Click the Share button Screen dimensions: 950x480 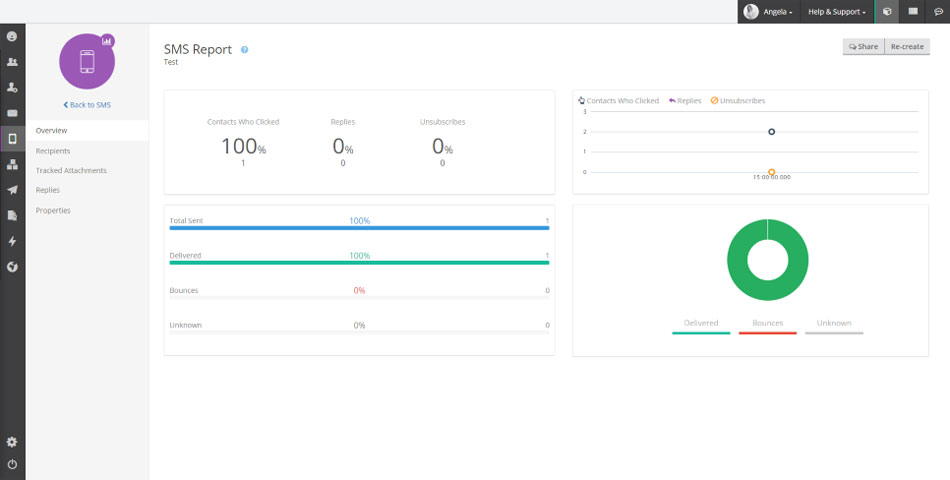coord(864,47)
